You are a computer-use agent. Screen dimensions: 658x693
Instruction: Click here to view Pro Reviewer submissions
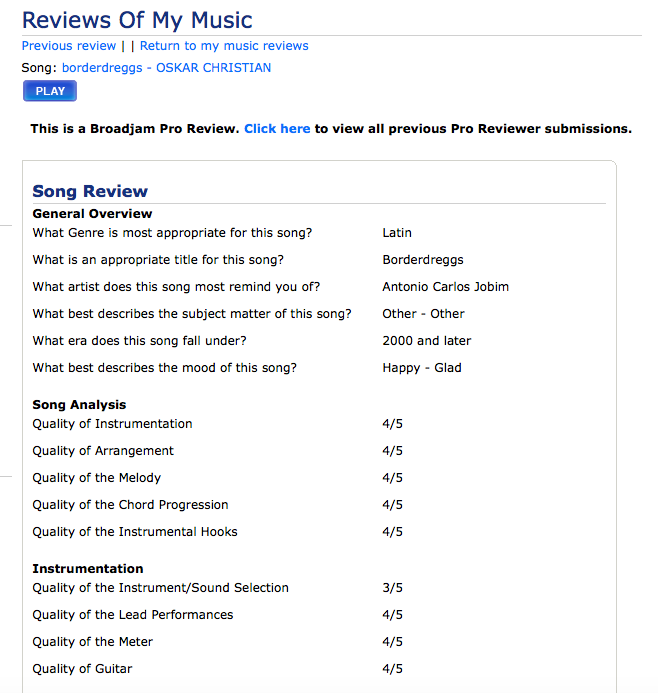click(277, 129)
